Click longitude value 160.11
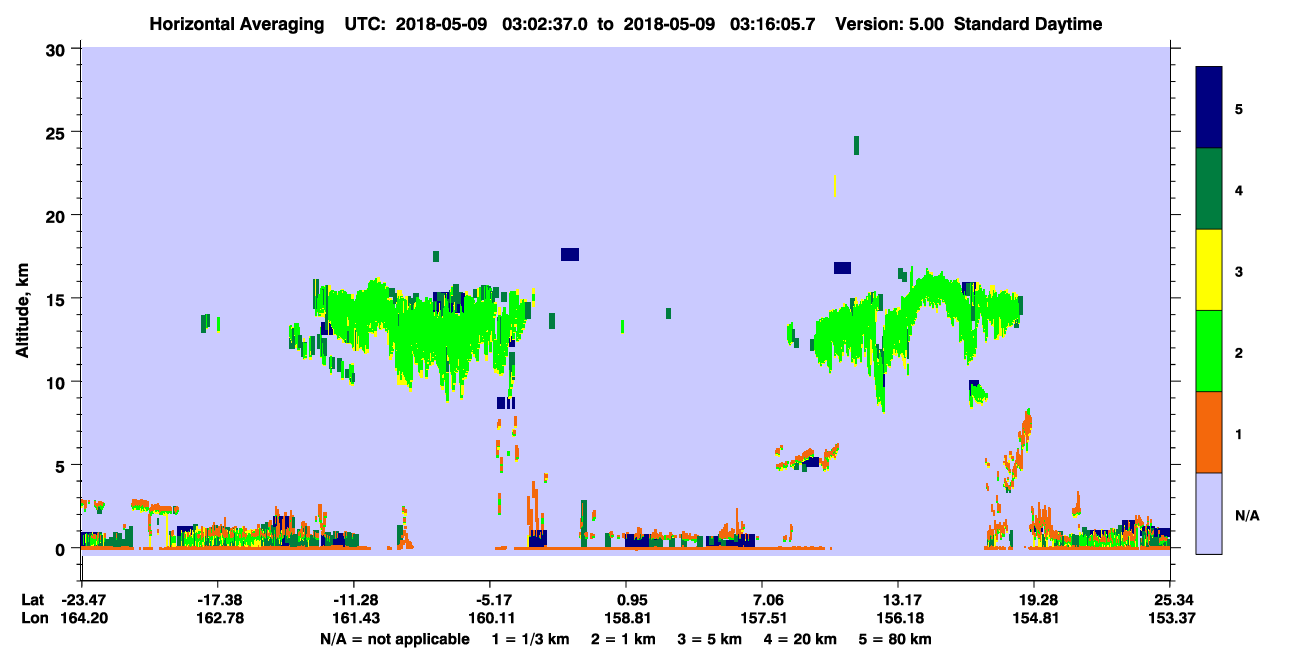 [490, 618]
